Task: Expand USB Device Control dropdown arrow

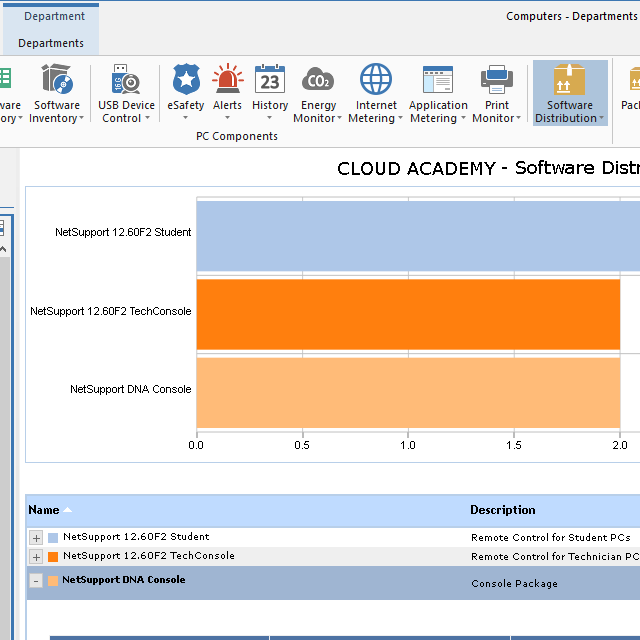Action: coord(147,118)
